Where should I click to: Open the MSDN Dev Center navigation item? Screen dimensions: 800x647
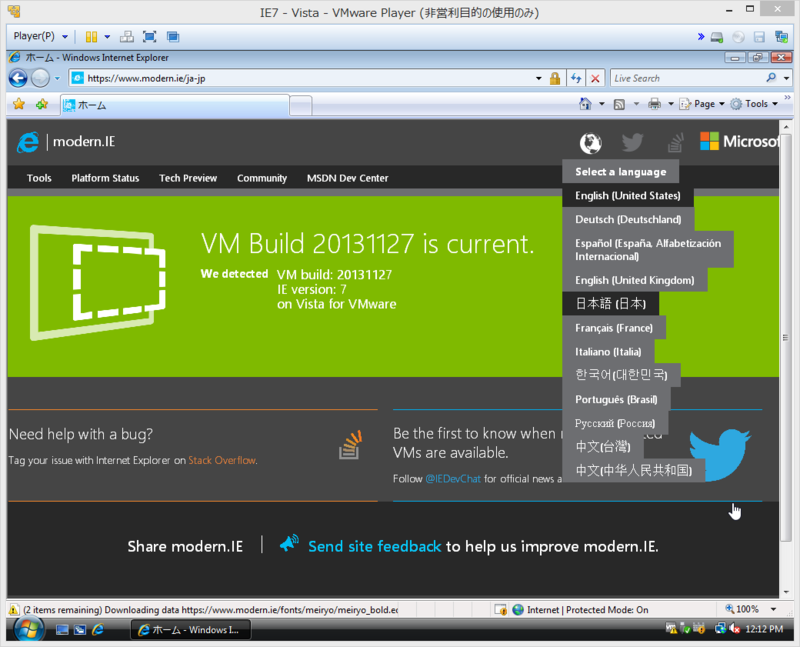(x=347, y=178)
